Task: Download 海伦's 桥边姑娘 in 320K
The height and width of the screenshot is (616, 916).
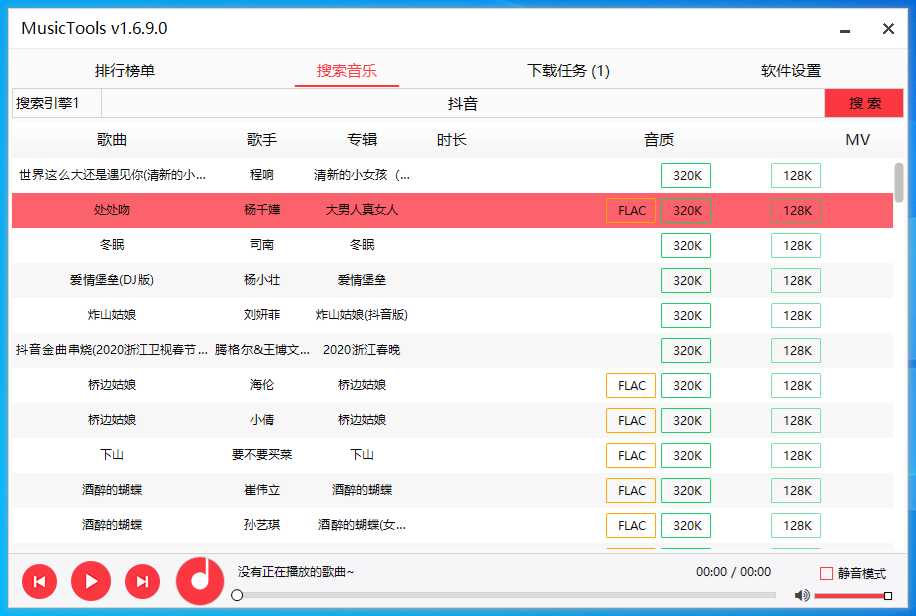Action: pyautogui.click(x=686, y=386)
